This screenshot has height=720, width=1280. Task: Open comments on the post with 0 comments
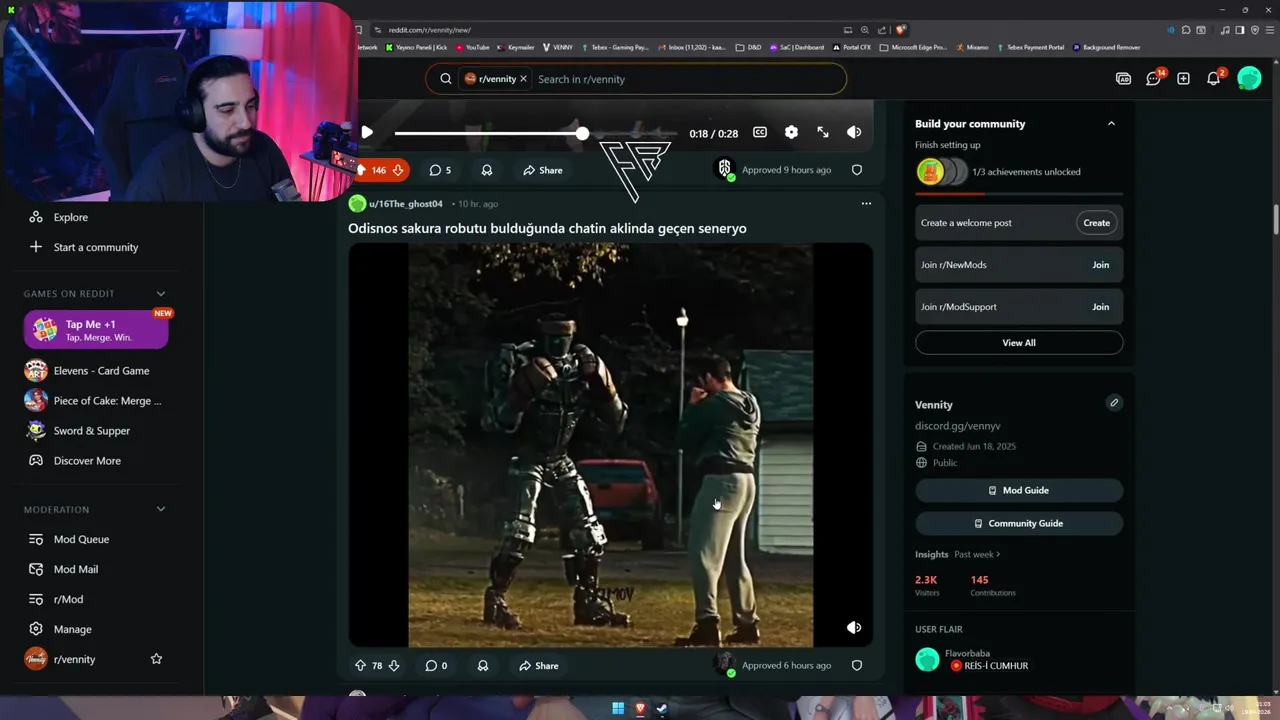436,665
